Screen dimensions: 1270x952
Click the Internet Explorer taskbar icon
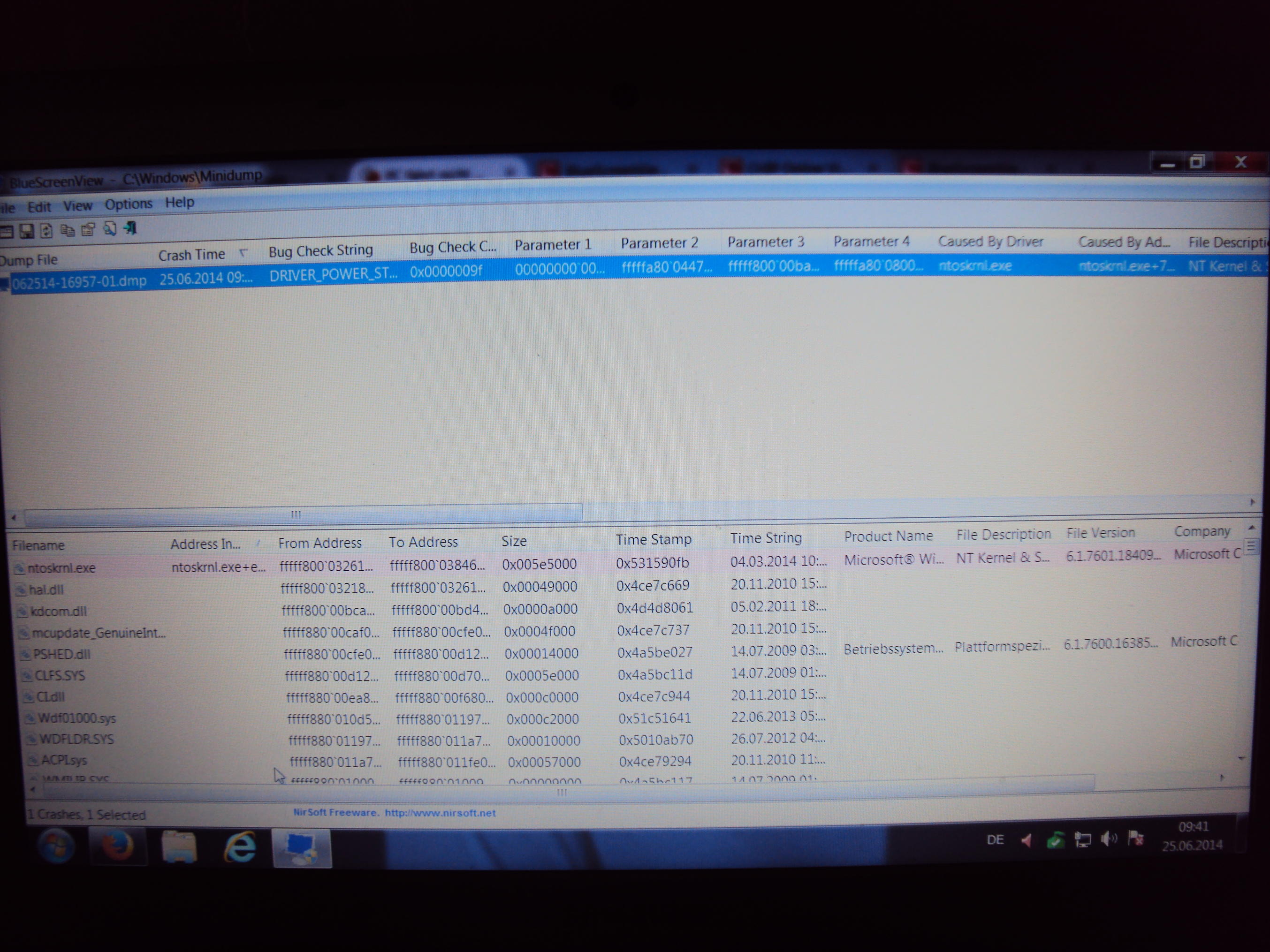[239, 847]
